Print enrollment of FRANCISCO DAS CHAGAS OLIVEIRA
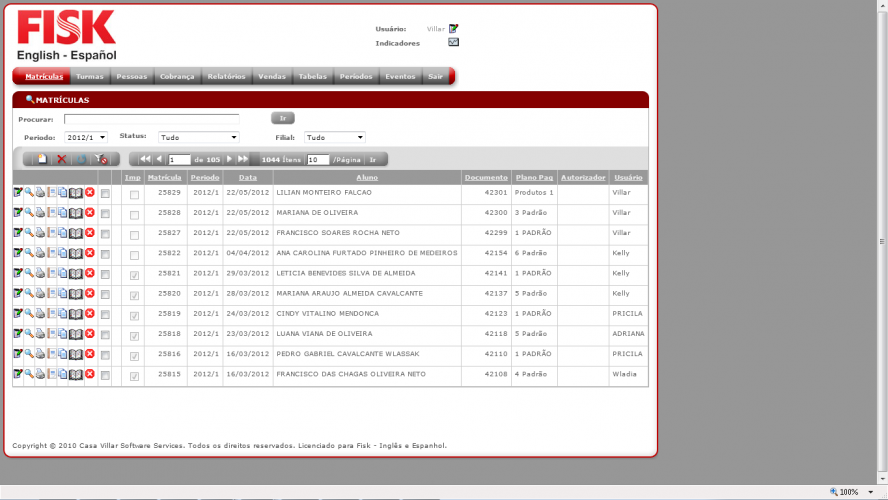 pyautogui.click(x=40, y=374)
